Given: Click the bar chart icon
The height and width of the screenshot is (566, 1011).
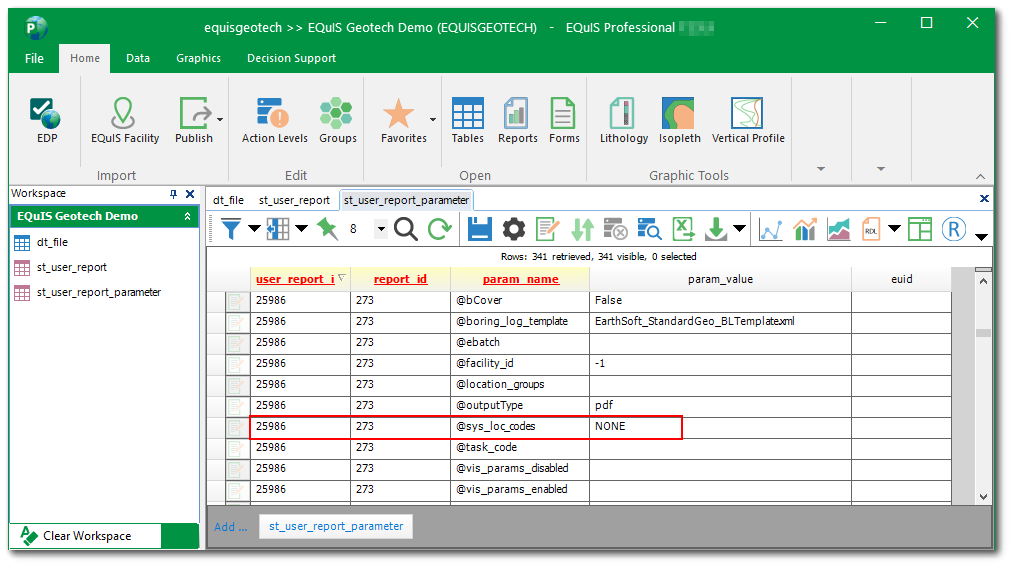Looking at the screenshot, I should coord(805,229).
